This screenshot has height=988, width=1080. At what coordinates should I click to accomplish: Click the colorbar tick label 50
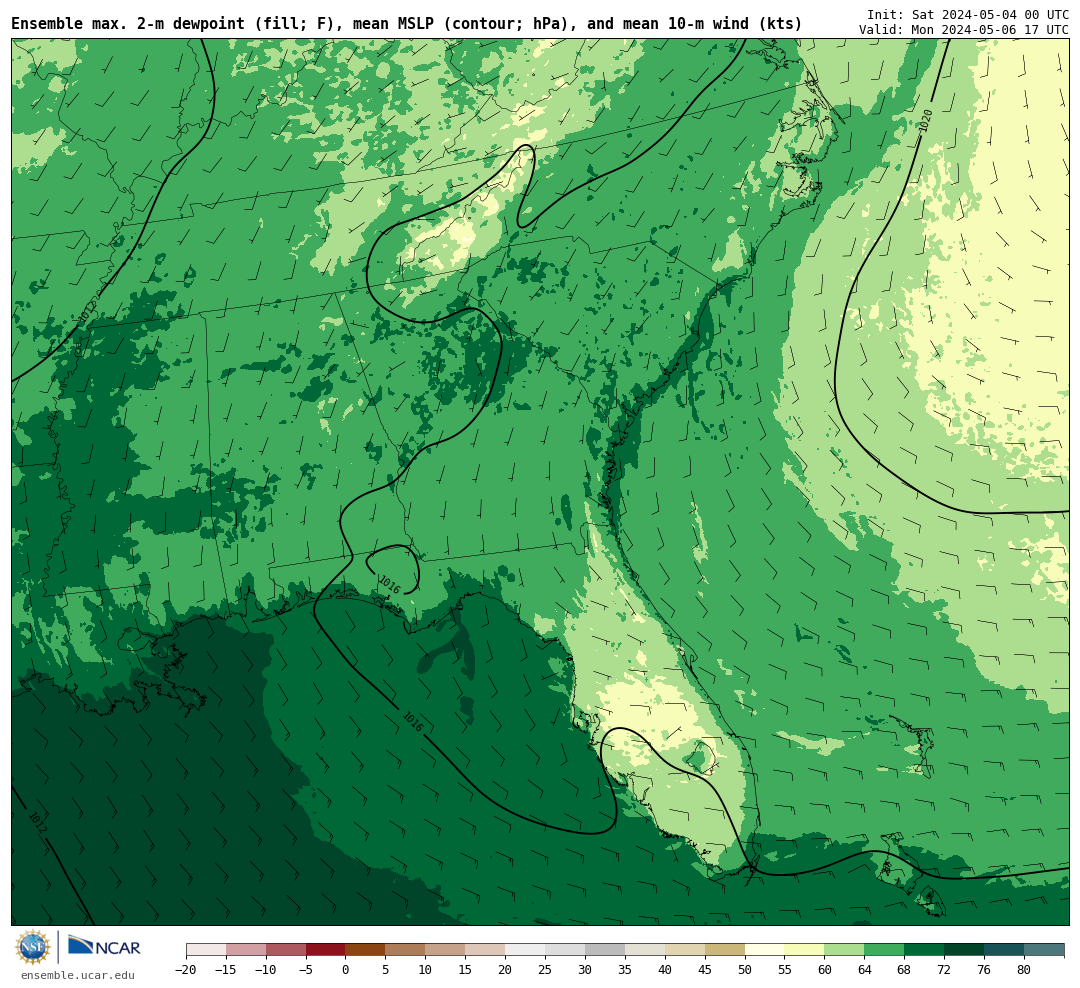pyautogui.click(x=745, y=970)
